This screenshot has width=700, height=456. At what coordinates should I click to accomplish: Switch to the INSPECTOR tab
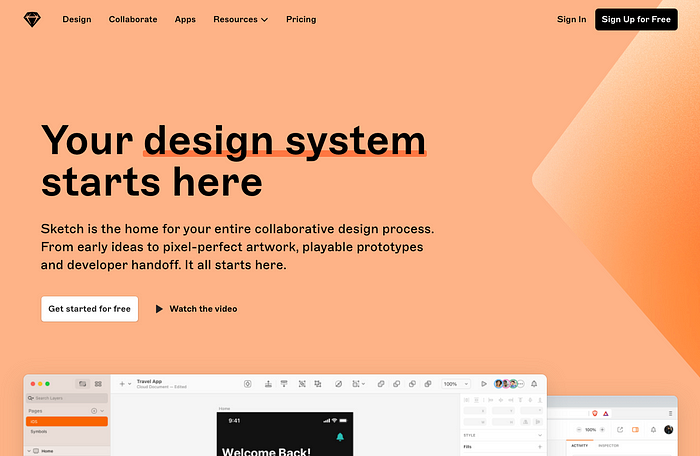point(608,446)
